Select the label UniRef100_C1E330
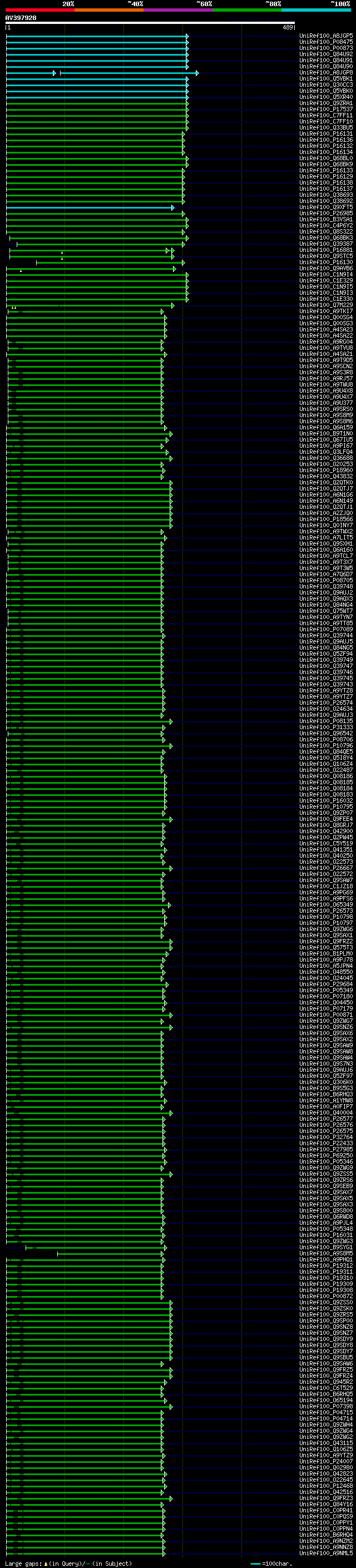The image size is (356, 1568). (x=326, y=299)
